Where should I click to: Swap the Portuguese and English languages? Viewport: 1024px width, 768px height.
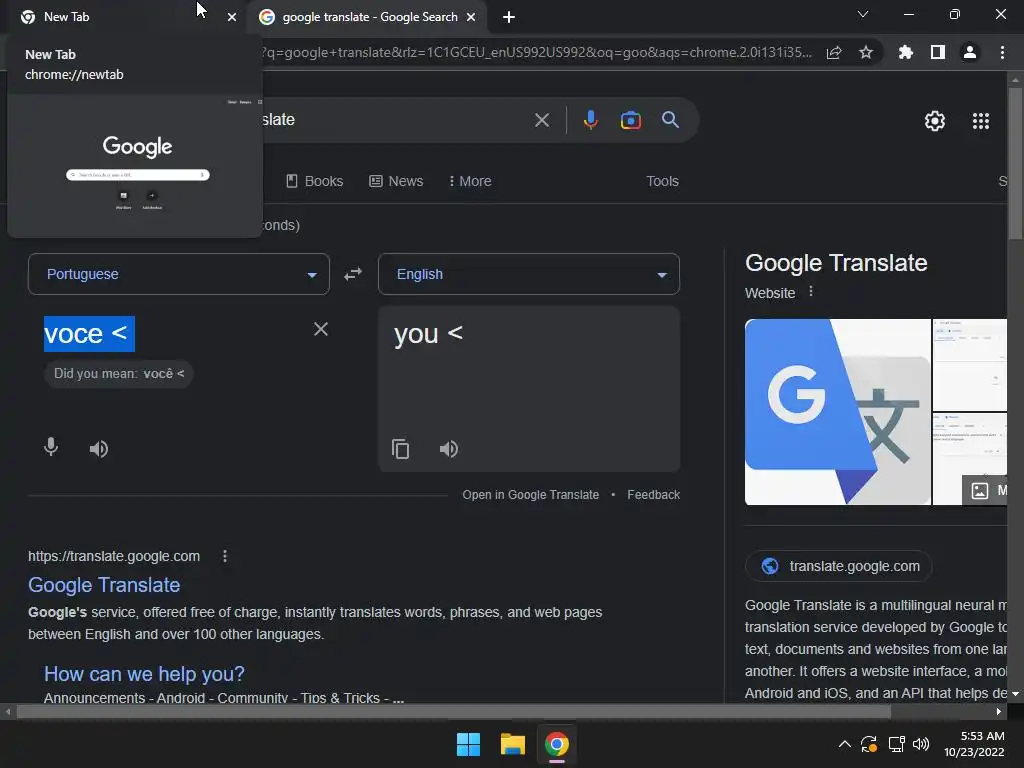[x=353, y=274]
